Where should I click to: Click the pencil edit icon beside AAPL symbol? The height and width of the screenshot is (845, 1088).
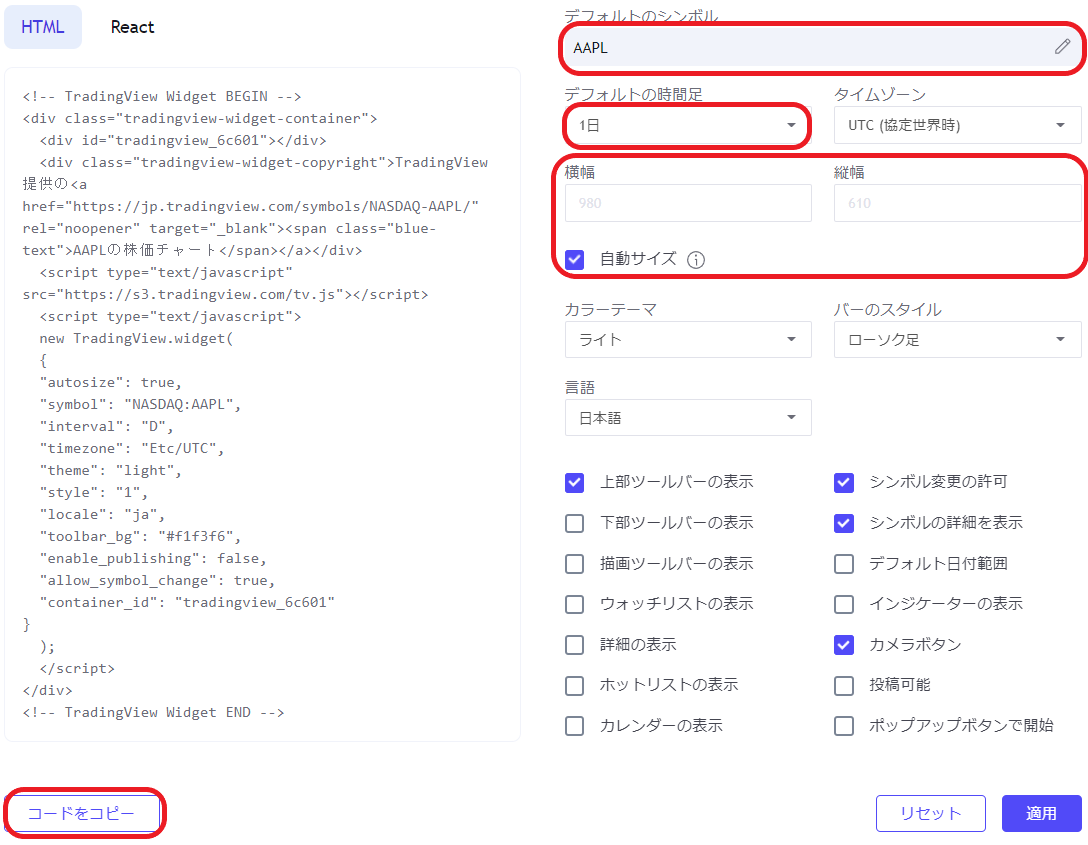pyautogui.click(x=1062, y=46)
